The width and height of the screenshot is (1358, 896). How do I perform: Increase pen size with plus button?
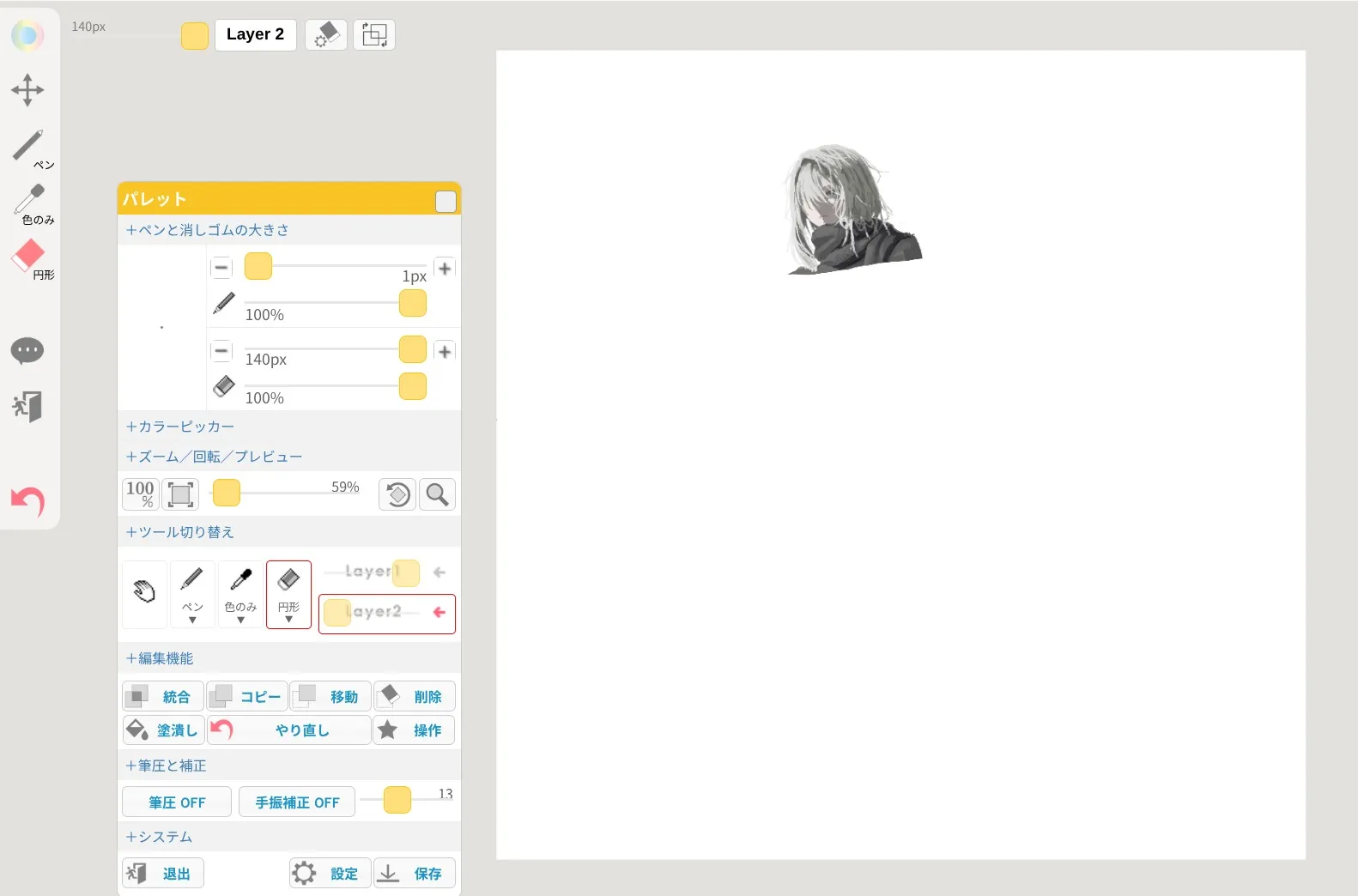point(445,269)
